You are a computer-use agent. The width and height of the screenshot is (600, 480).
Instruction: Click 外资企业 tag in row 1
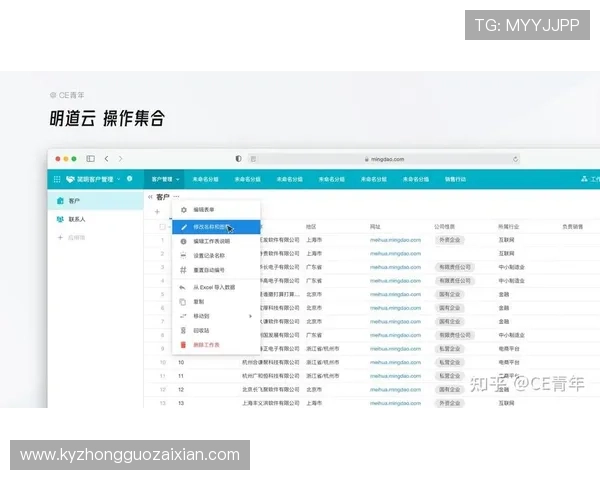(450, 240)
